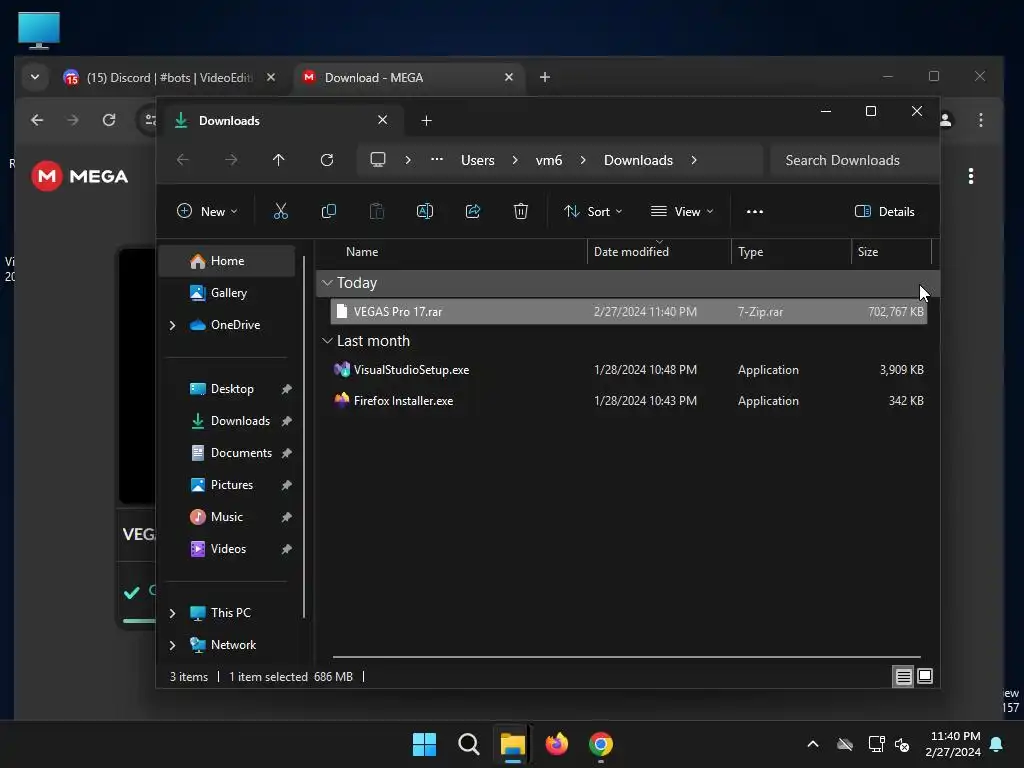Open the See more three-dot toolbar menu
Image resolution: width=1024 pixels, height=768 pixels.
coord(755,212)
